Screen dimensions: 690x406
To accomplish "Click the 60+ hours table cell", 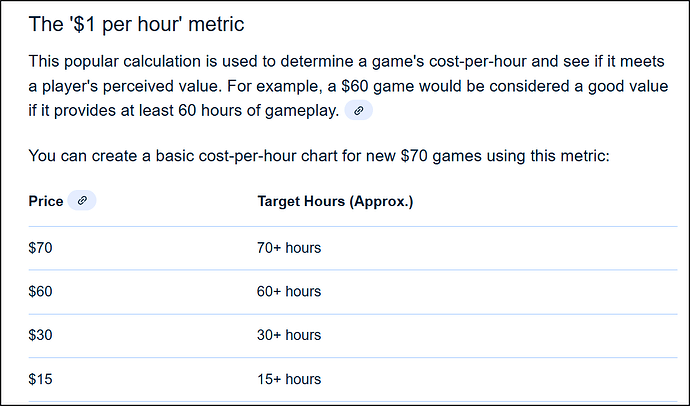I will pos(289,291).
